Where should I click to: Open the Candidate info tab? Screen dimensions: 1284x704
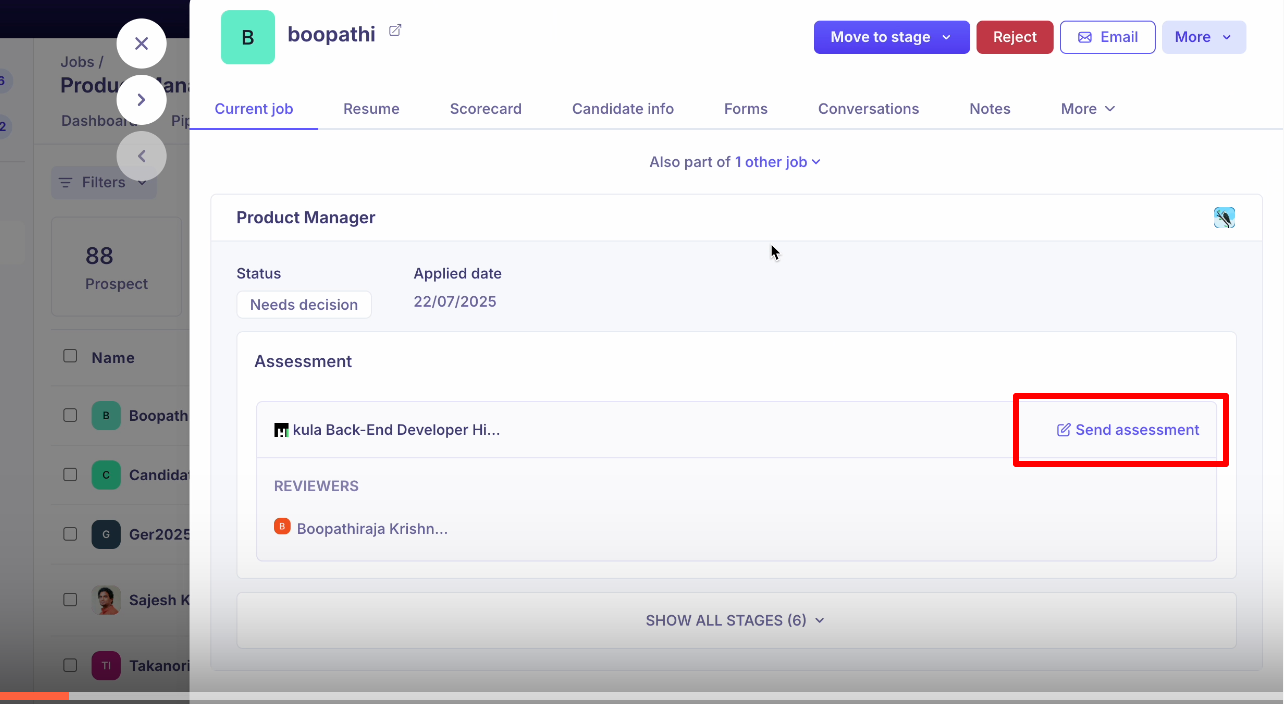[x=623, y=109]
